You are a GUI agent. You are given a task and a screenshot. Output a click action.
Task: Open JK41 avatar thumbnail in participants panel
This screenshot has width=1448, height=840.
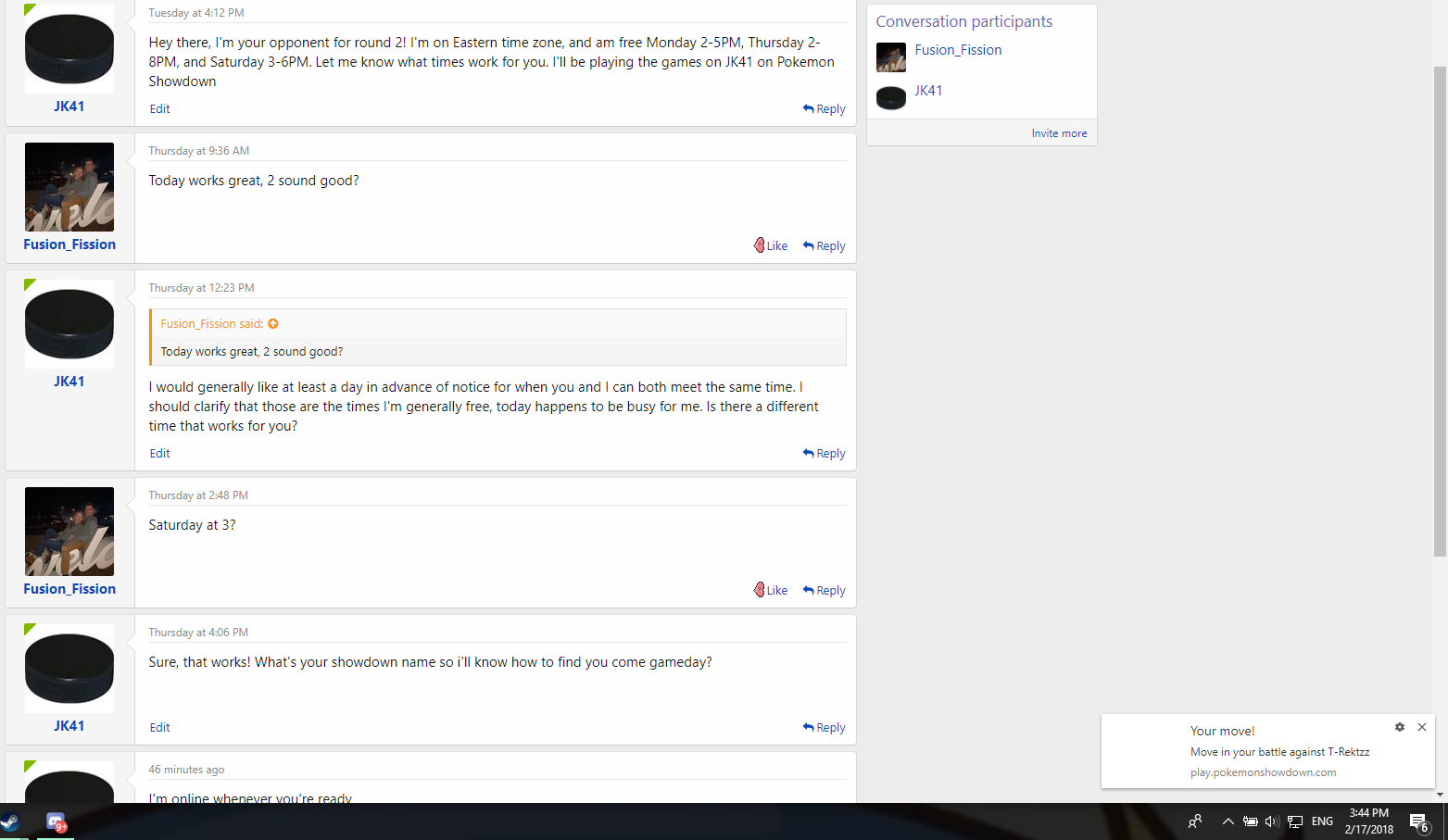click(x=891, y=97)
